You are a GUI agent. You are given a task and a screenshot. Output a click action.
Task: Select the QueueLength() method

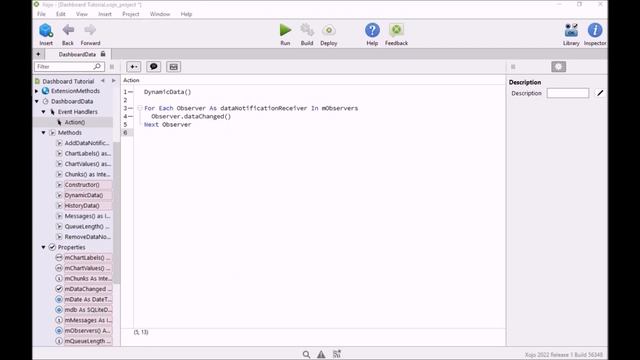tap(87, 227)
